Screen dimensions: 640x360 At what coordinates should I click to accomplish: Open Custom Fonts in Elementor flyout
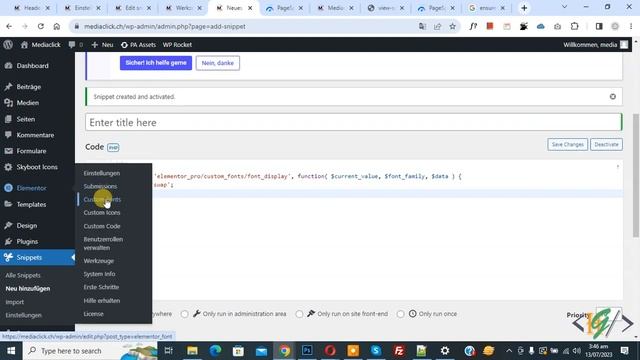coord(102,200)
